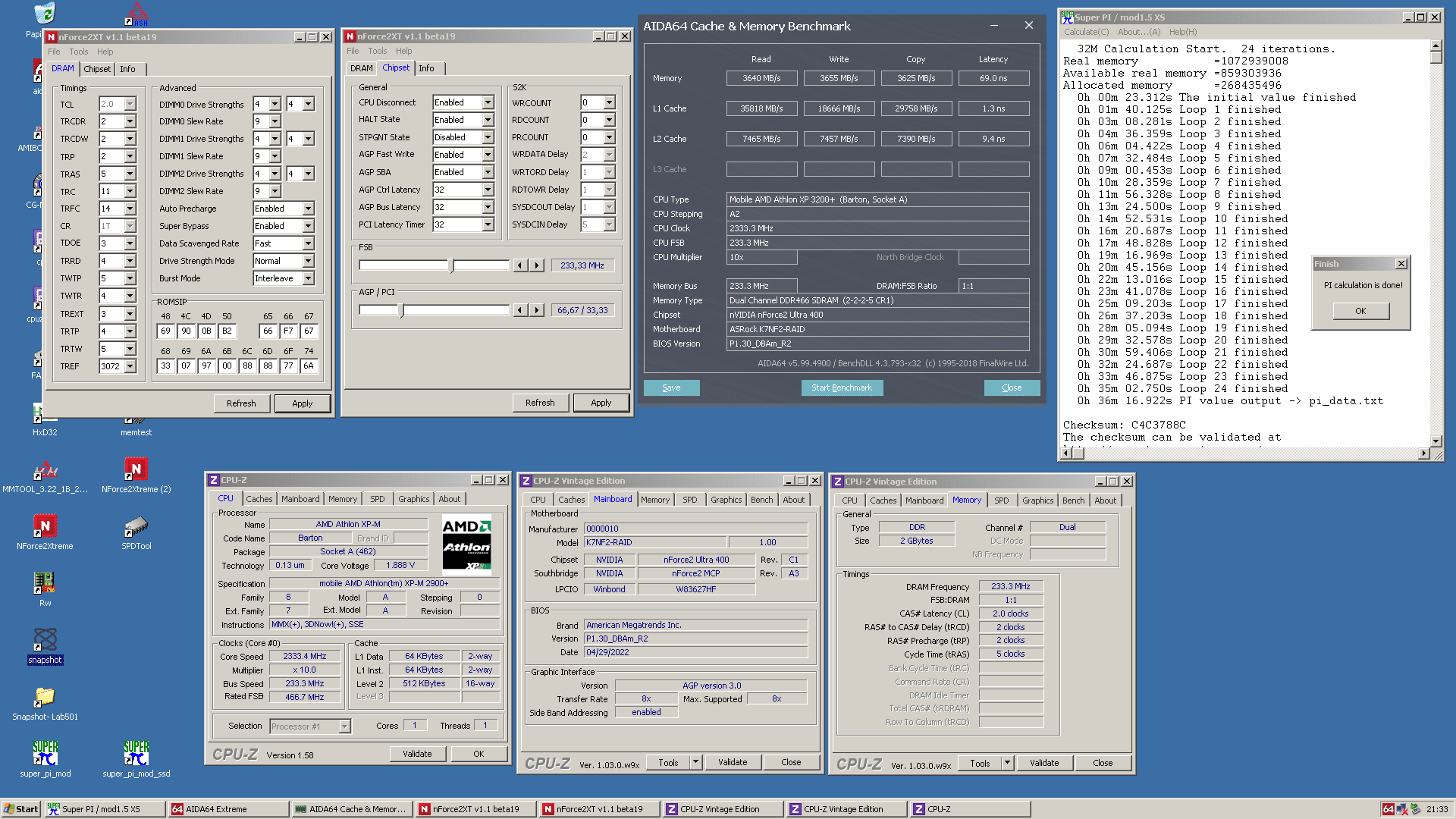Screen dimensions: 1456x819
Task: Launch super_pi_mod_ssd from desktop
Action: (136, 760)
